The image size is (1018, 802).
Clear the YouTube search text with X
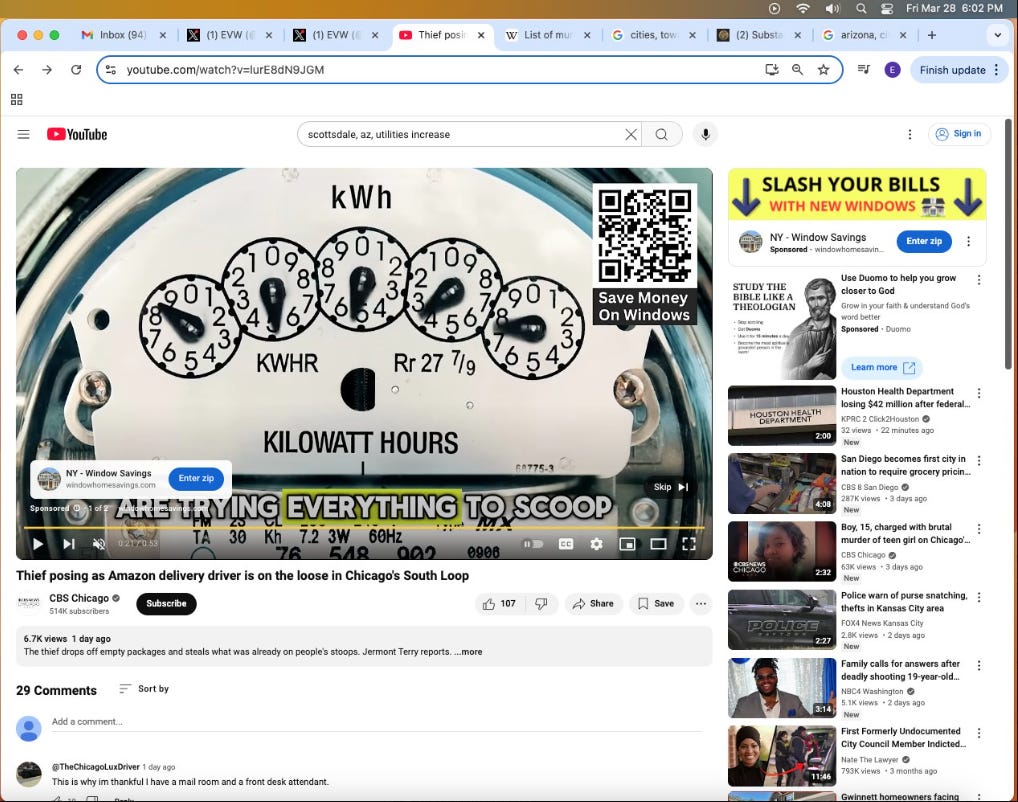point(630,134)
